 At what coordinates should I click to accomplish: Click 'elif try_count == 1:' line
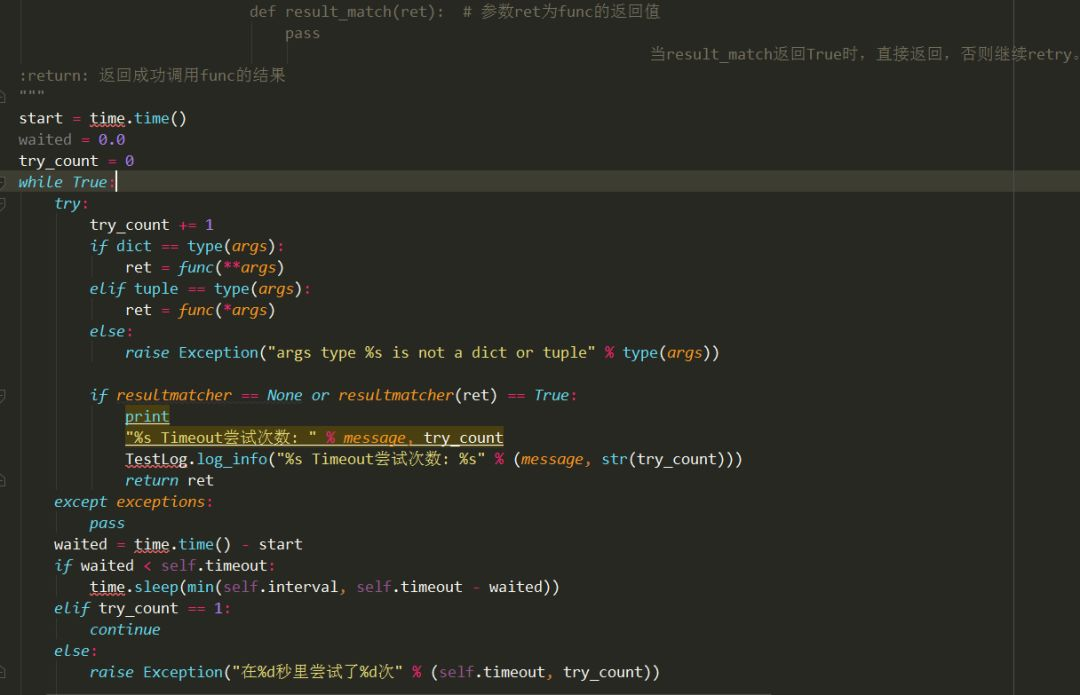click(x=143, y=609)
